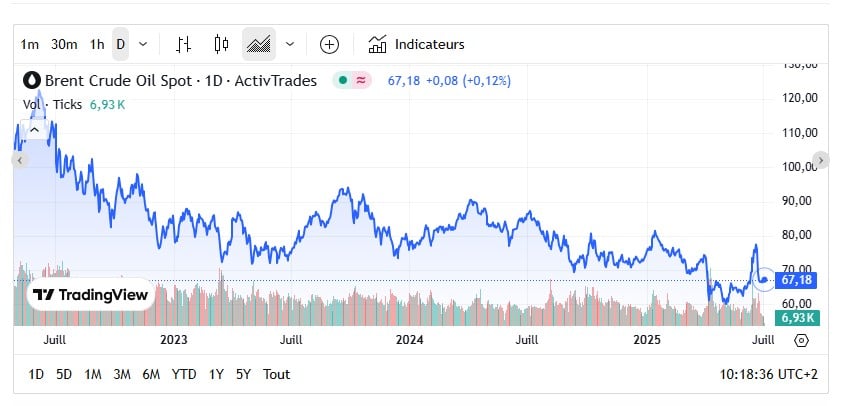
Task: Select the area chart style icon
Action: tap(259, 44)
